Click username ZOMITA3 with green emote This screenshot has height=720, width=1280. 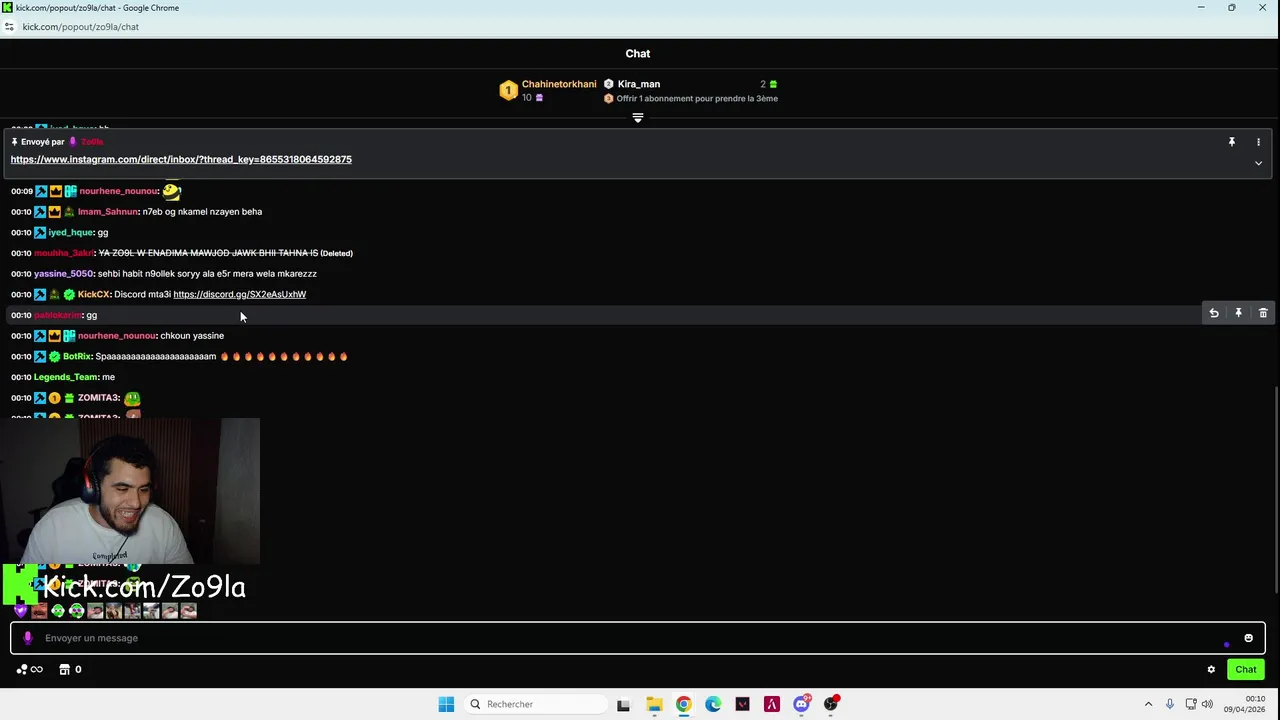click(99, 398)
